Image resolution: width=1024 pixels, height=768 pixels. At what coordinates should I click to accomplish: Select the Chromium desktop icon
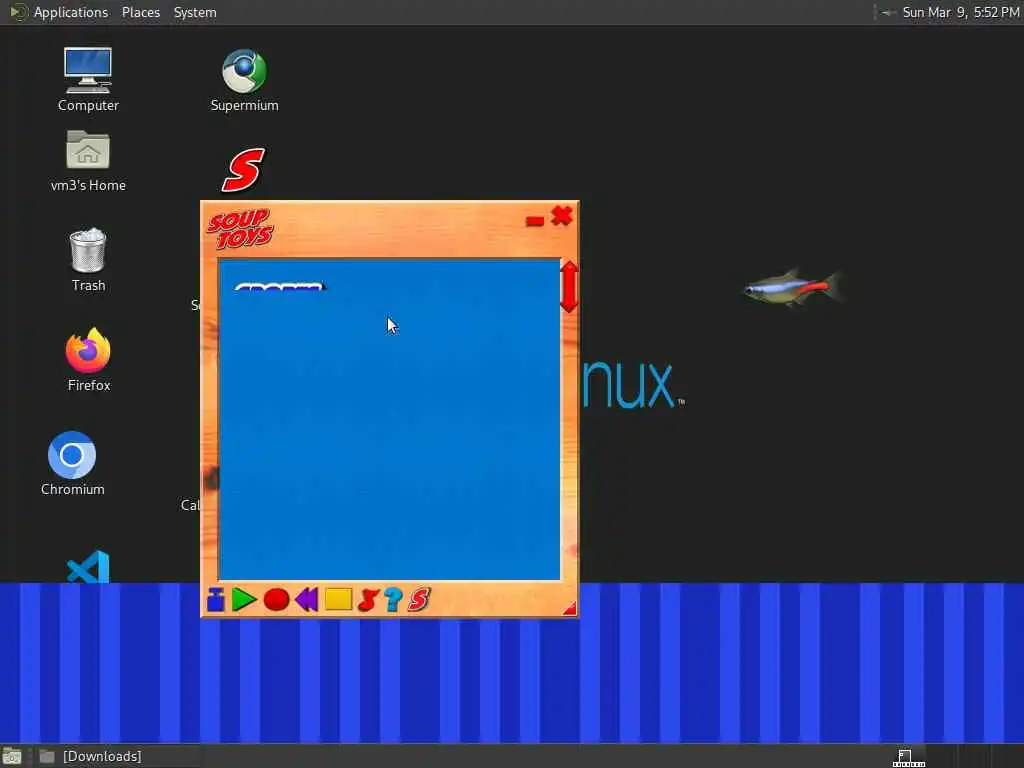click(x=72, y=463)
